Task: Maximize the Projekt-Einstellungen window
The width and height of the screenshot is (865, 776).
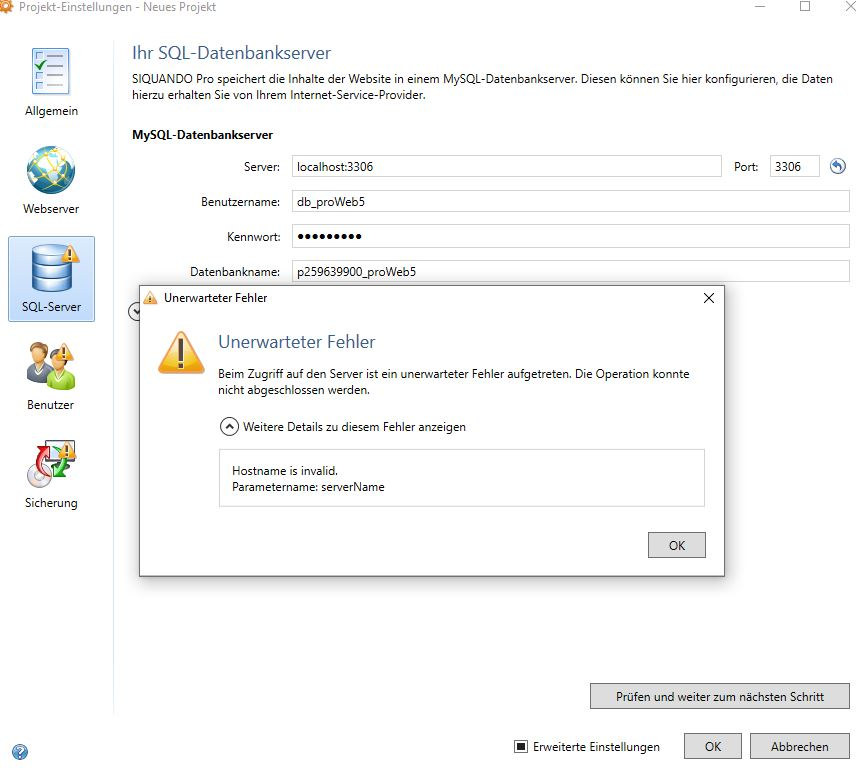Action: tap(805, 7)
